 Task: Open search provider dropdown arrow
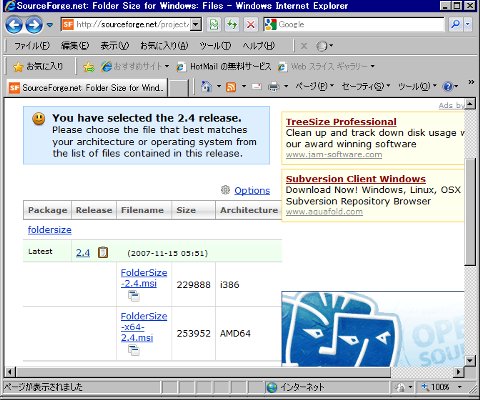pyautogui.click(x=468, y=24)
